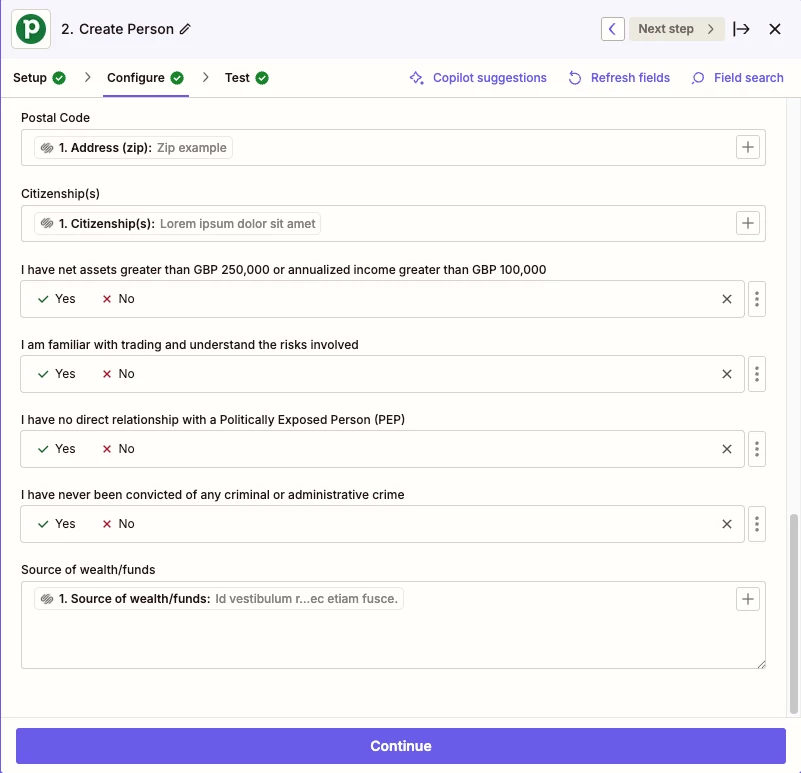Open Copilot suggestions sparkle icon
The height and width of the screenshot is (773, 801).
click(416, 78)
